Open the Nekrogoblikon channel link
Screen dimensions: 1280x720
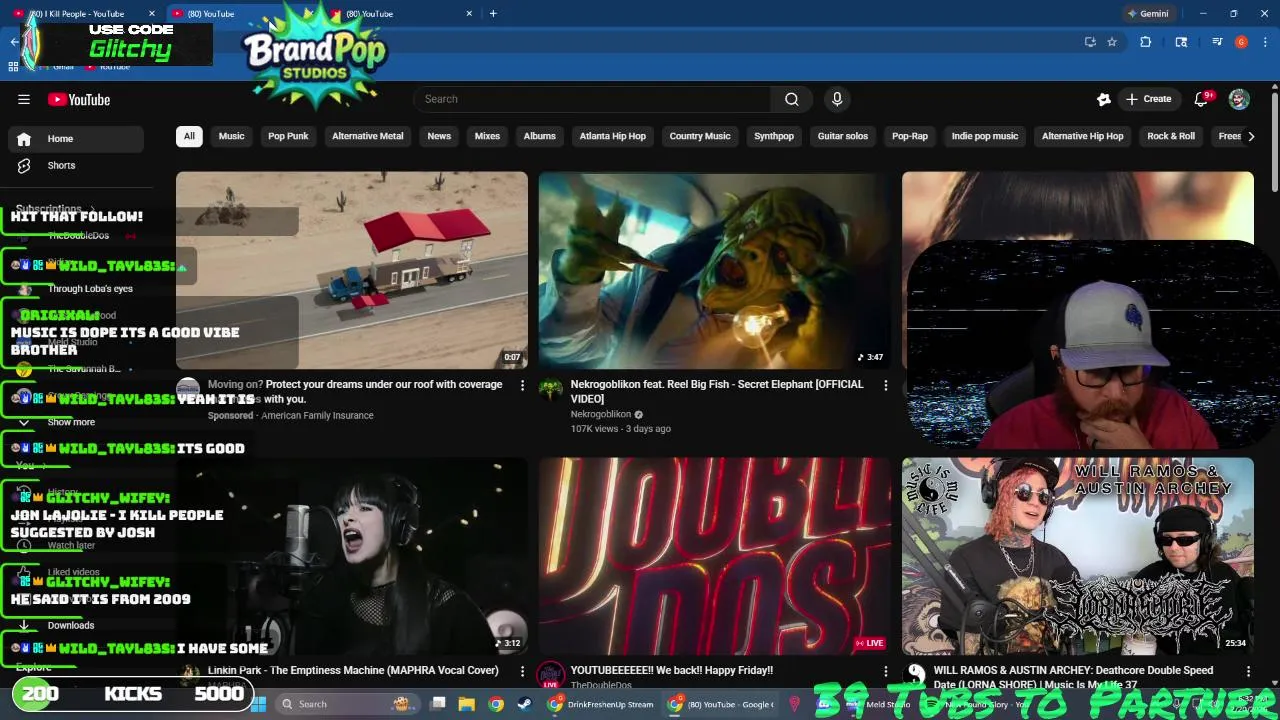pyautogui.click(x=600, y=414)
